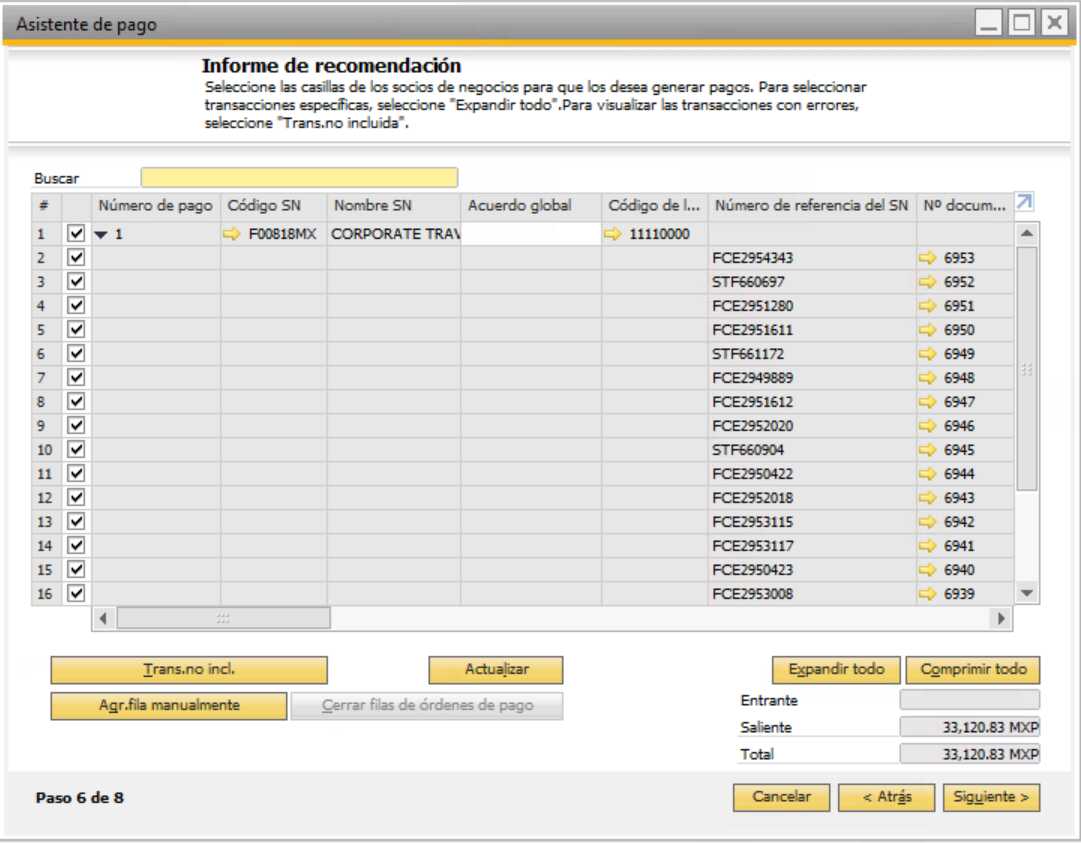Proceed with the Siguiente button
Screen dimensions: 1081x843
tap(991, 797)
